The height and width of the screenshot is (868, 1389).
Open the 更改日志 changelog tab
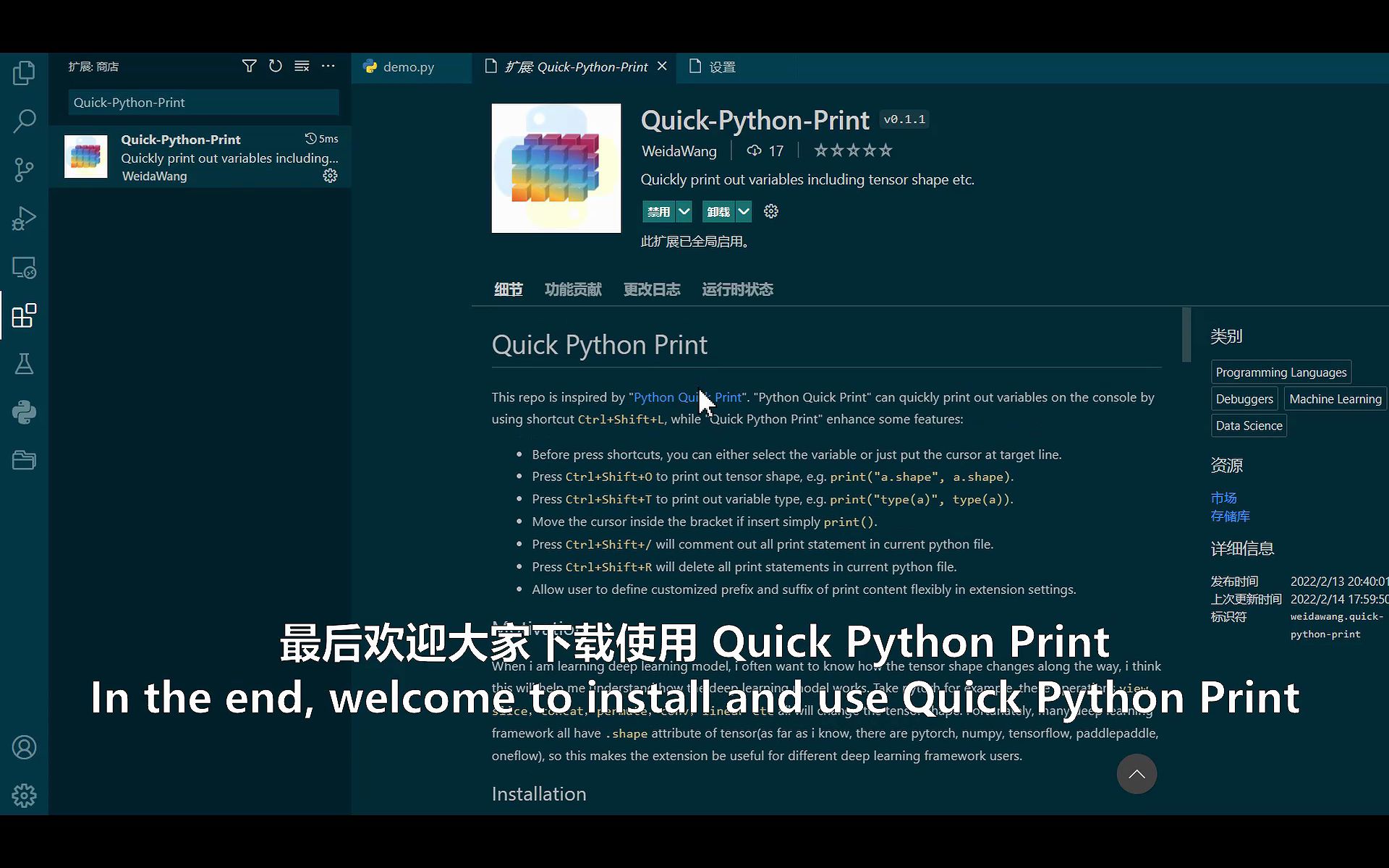point(651,289)
